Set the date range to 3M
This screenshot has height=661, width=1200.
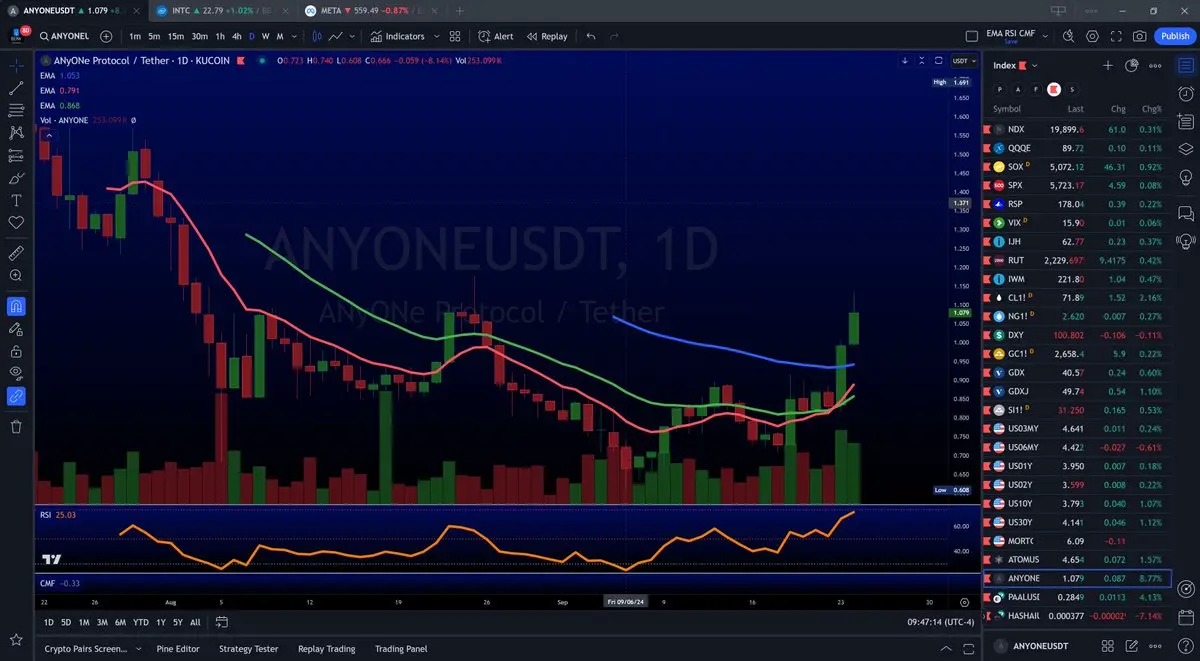tap(102, 622)
